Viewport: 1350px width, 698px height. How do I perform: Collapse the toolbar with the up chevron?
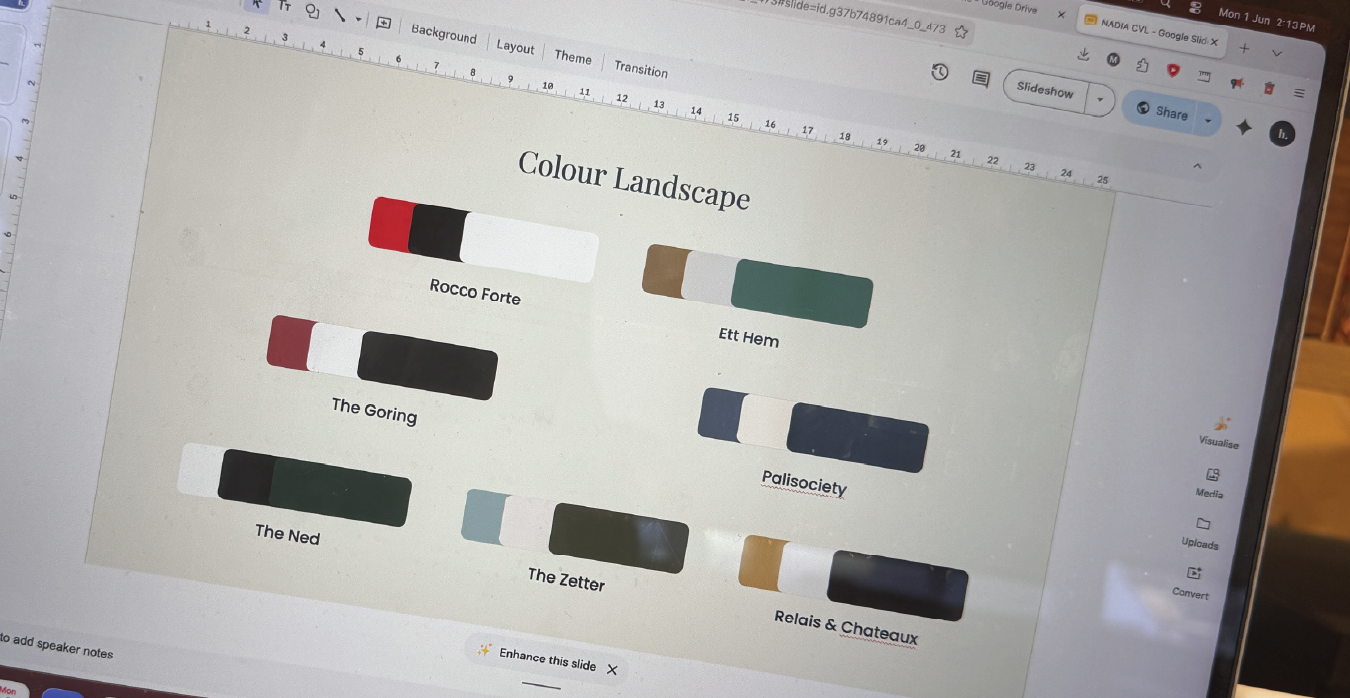point(1197,165)
